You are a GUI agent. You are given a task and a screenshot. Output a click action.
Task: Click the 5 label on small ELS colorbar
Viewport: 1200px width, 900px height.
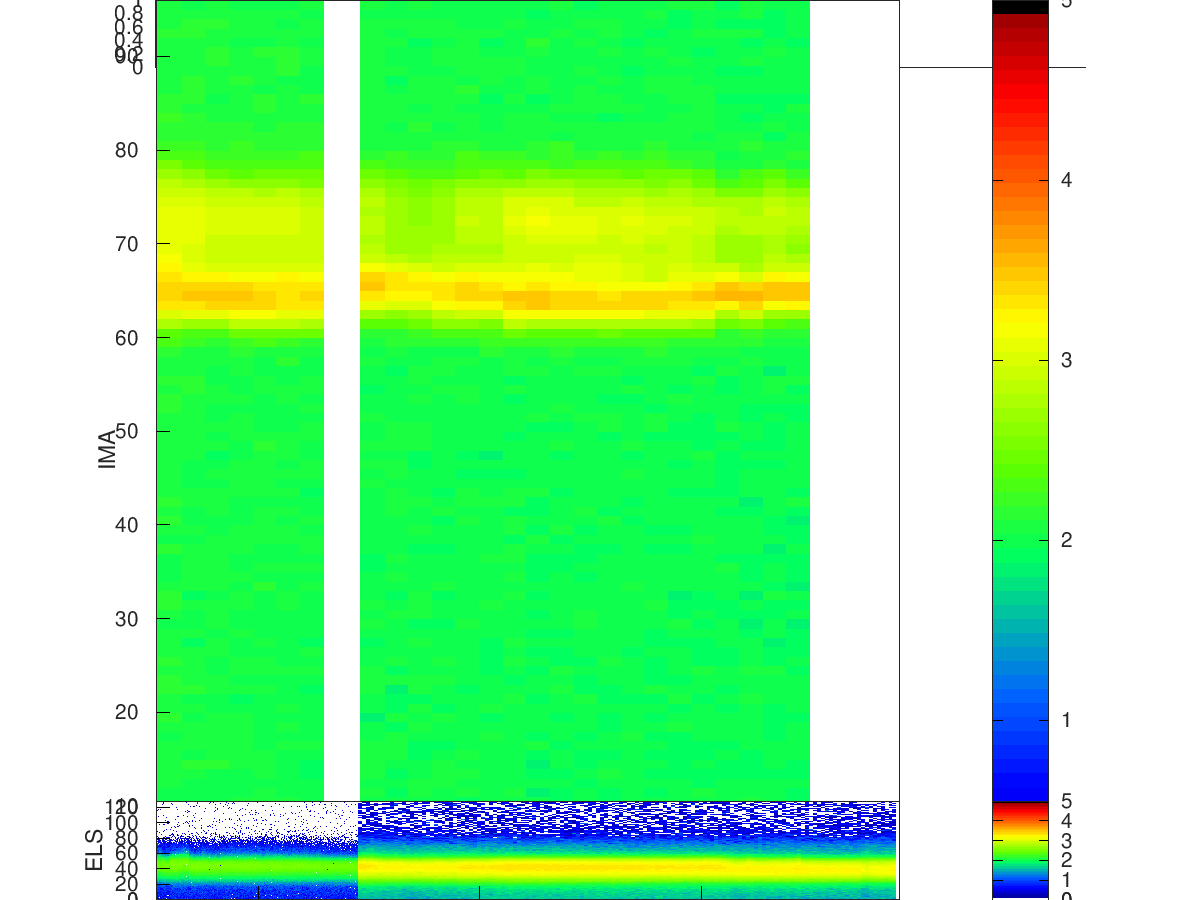click(1067, 802)
